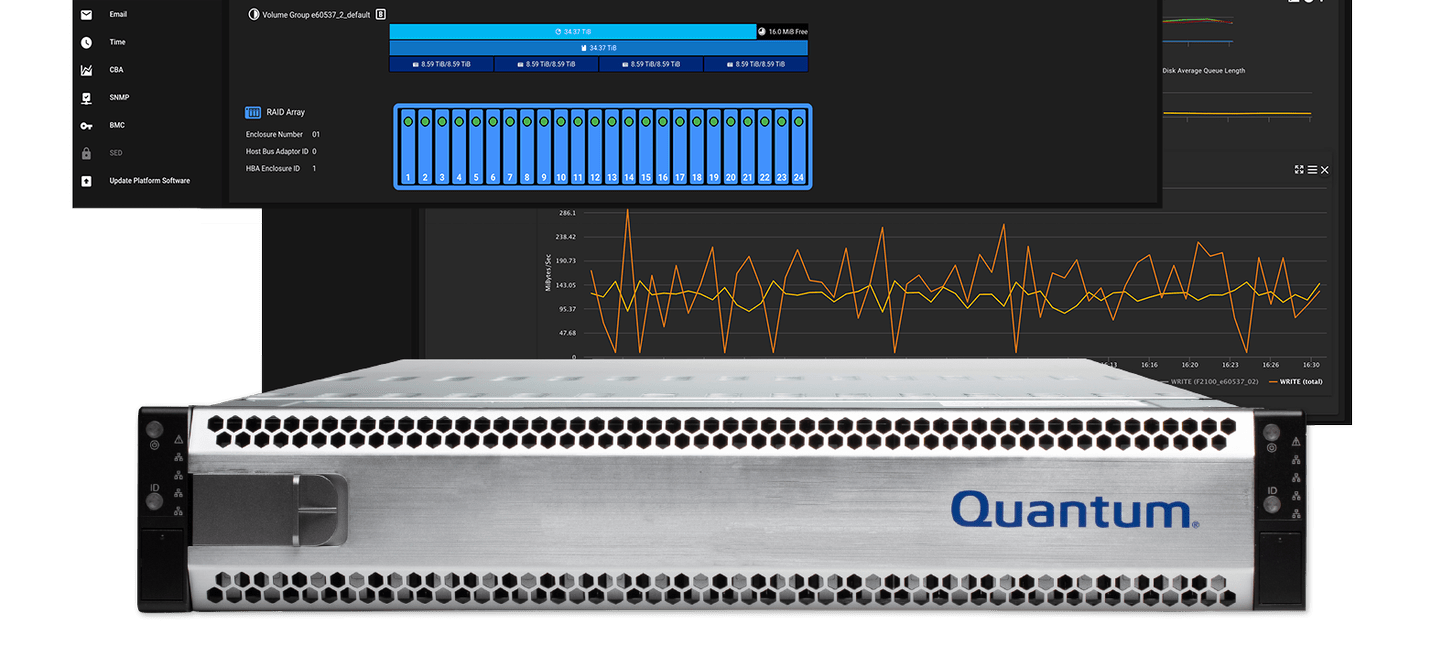Screen dimensions: 1442x646
Task: Open the SNMP menu item
Action: (120, 98)
